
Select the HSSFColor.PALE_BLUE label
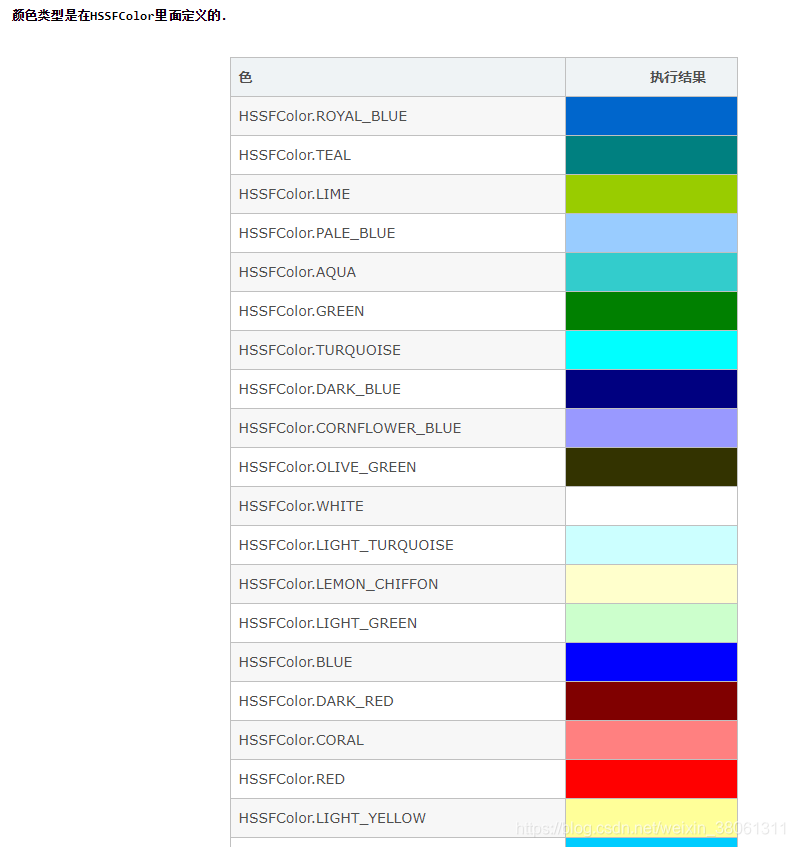[x=316, y=233]
